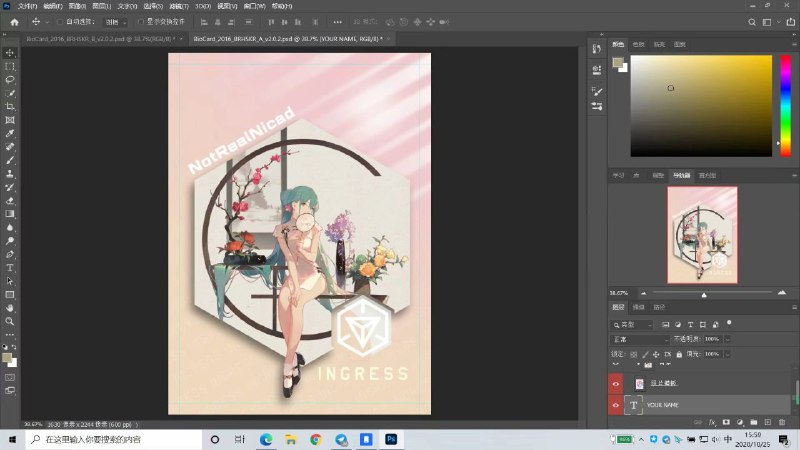Open the layer blend mode dropdown
Screen dimensions: 800x450
(640, 340)
